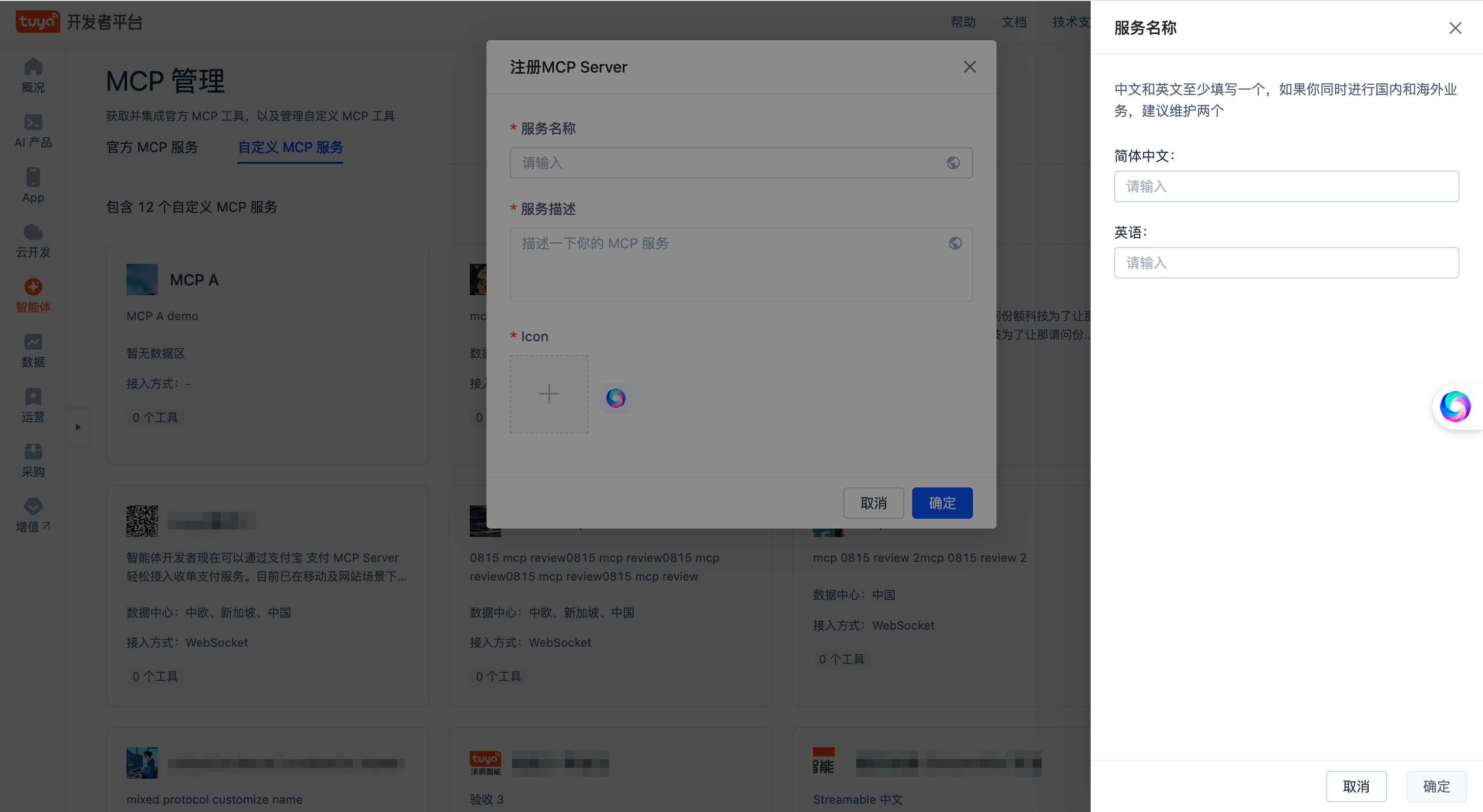Click the plus box to upload Icon
The image size is (1483, 812).
(x=549, y=394)
